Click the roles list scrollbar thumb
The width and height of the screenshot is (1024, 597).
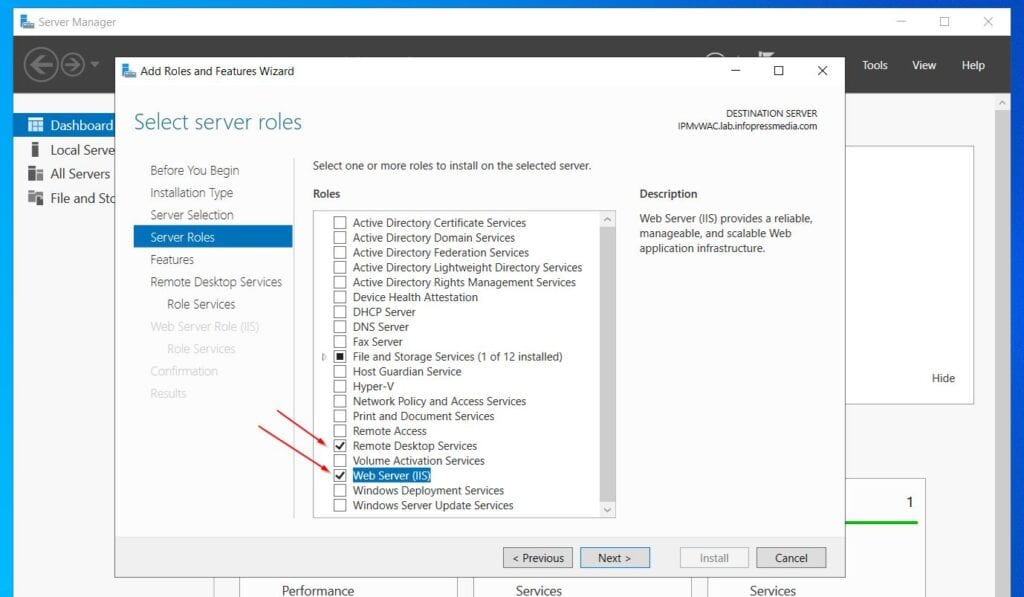[x=607, y=364]
